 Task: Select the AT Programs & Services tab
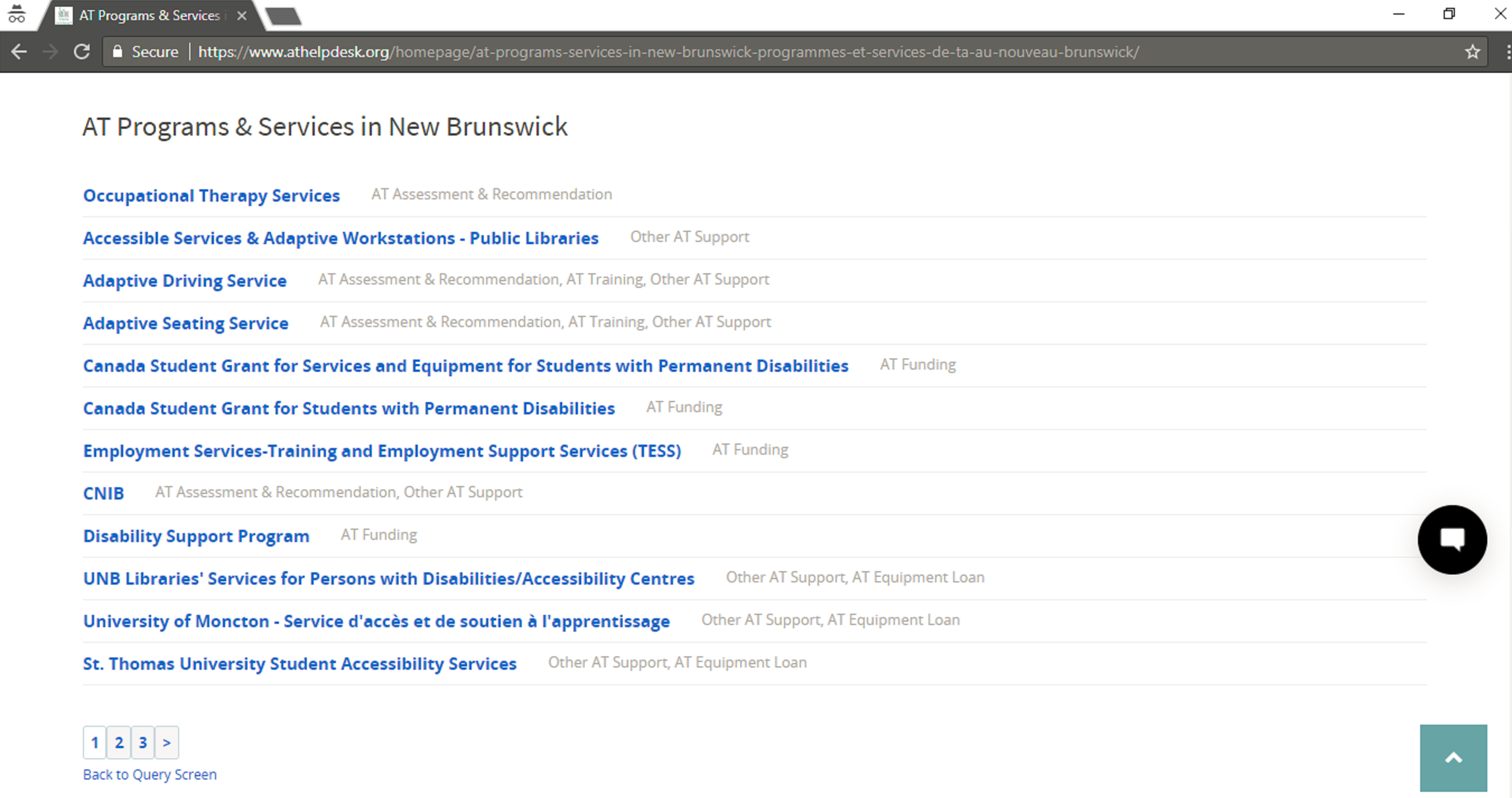click(x=150, y=15)
